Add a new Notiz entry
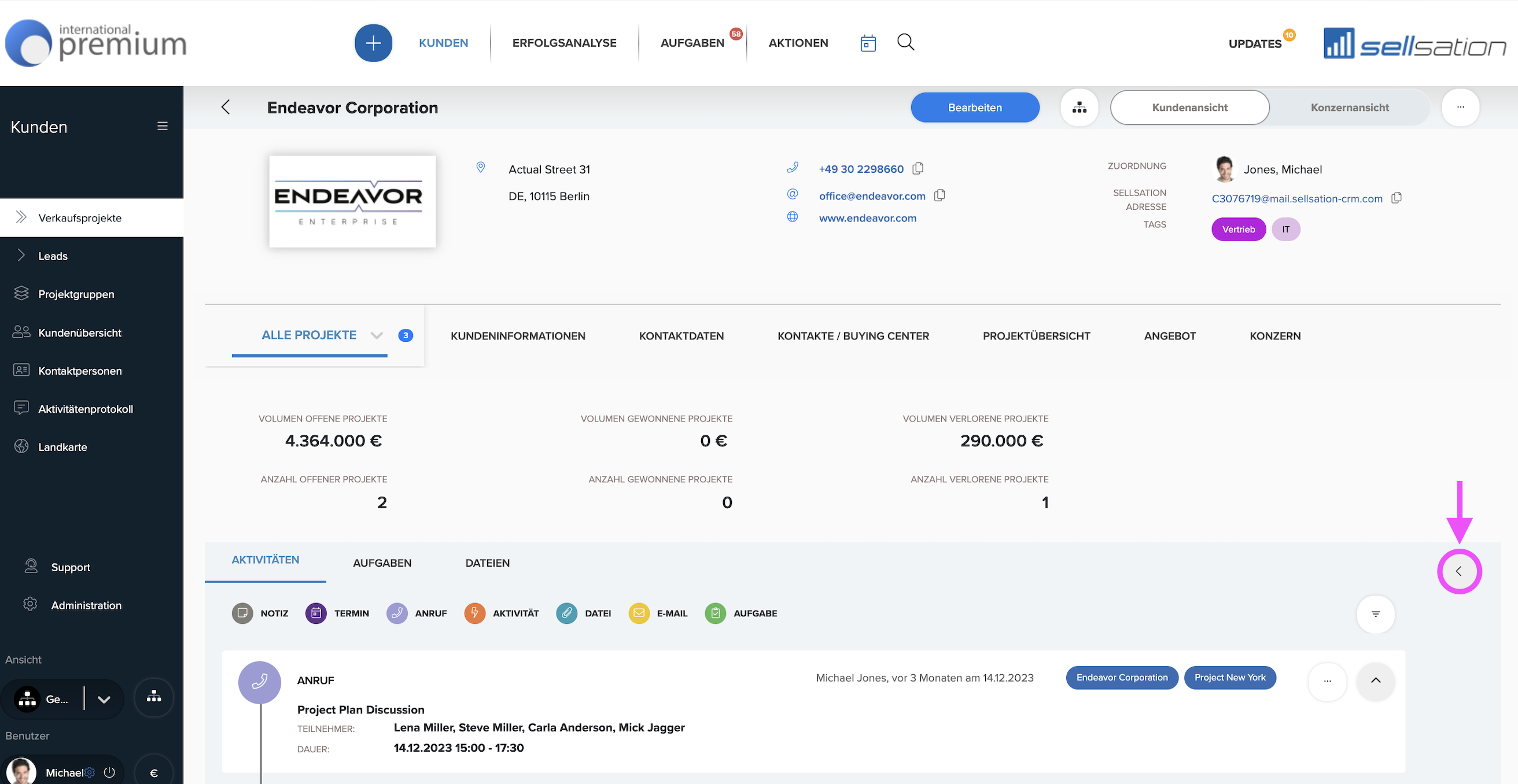The height and width of the screenshot is (784, 1518). point(260,613)
